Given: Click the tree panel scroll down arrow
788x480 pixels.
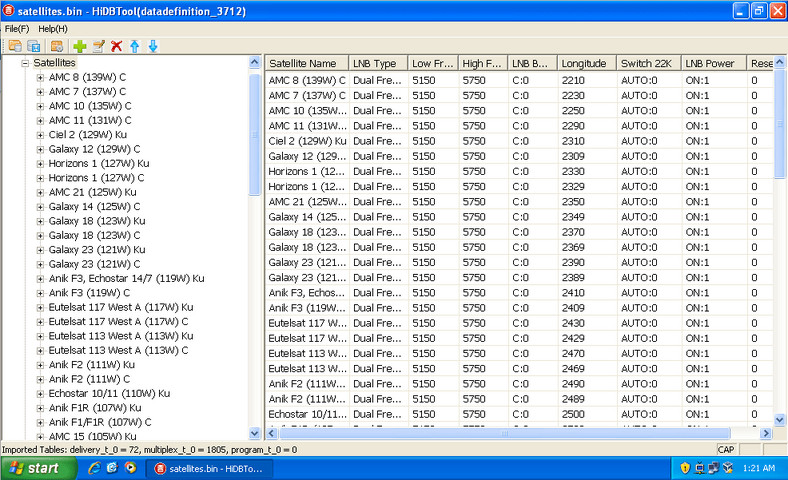Looking at the screenshot, I should tap(254, 433).
